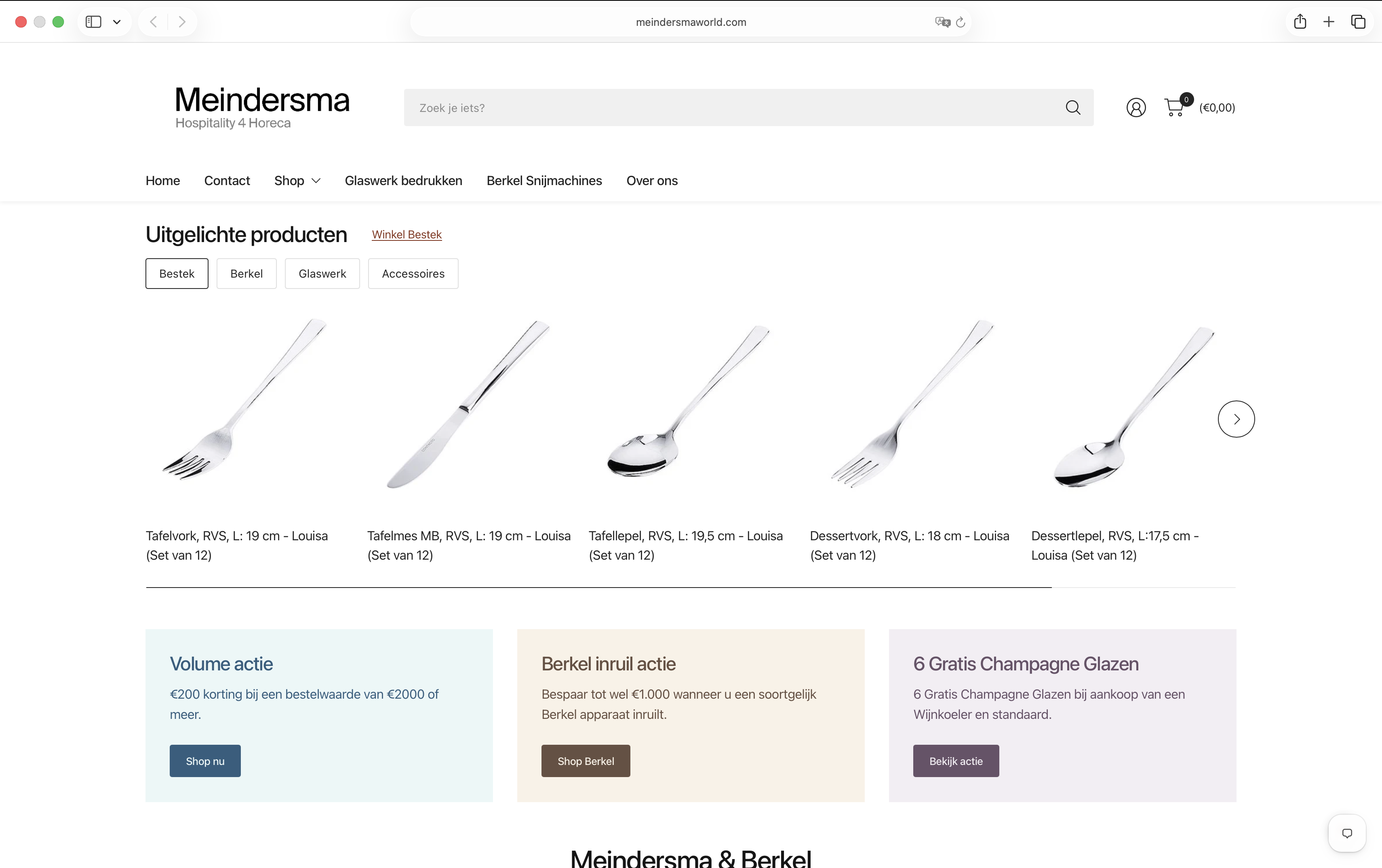The height and width of the screenshot is (868, 1382).
Task: Click the cart total (€0,00)
Action: pos(1217,107)
